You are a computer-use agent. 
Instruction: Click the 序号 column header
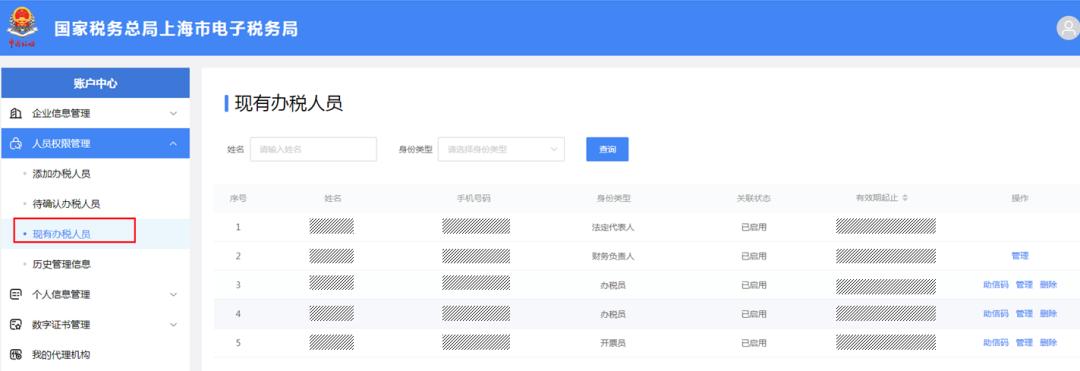pos(238,198)
